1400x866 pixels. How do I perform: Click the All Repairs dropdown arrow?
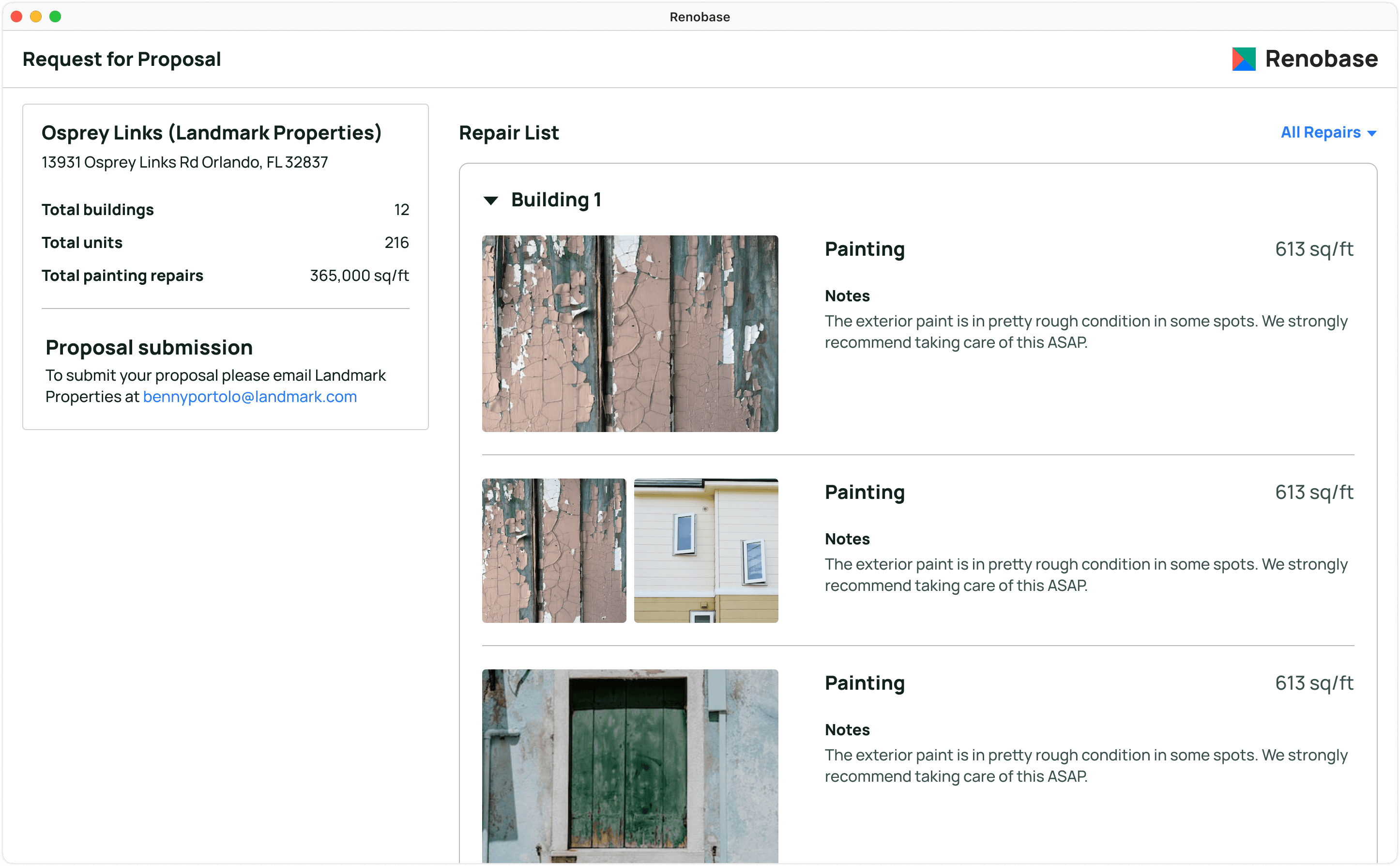pyautogui.click(x=1371, y=134)
